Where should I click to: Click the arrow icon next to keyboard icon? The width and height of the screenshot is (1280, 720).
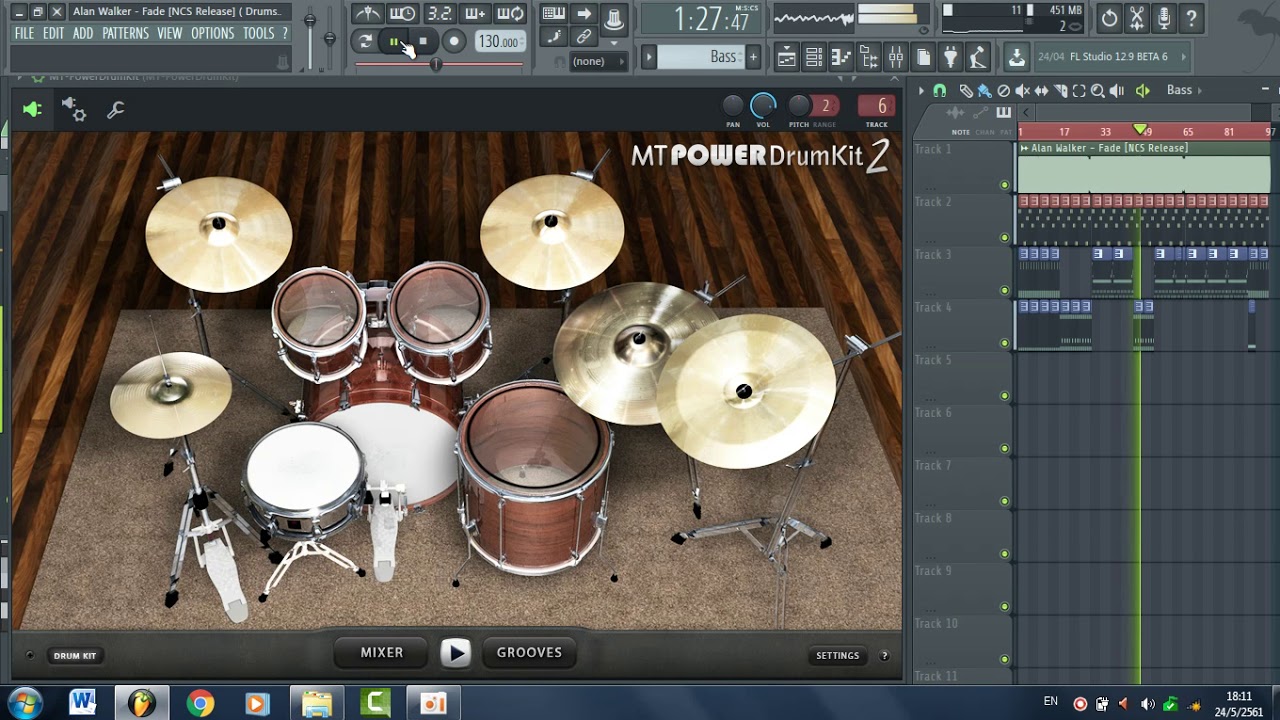(x=584, y=14)
